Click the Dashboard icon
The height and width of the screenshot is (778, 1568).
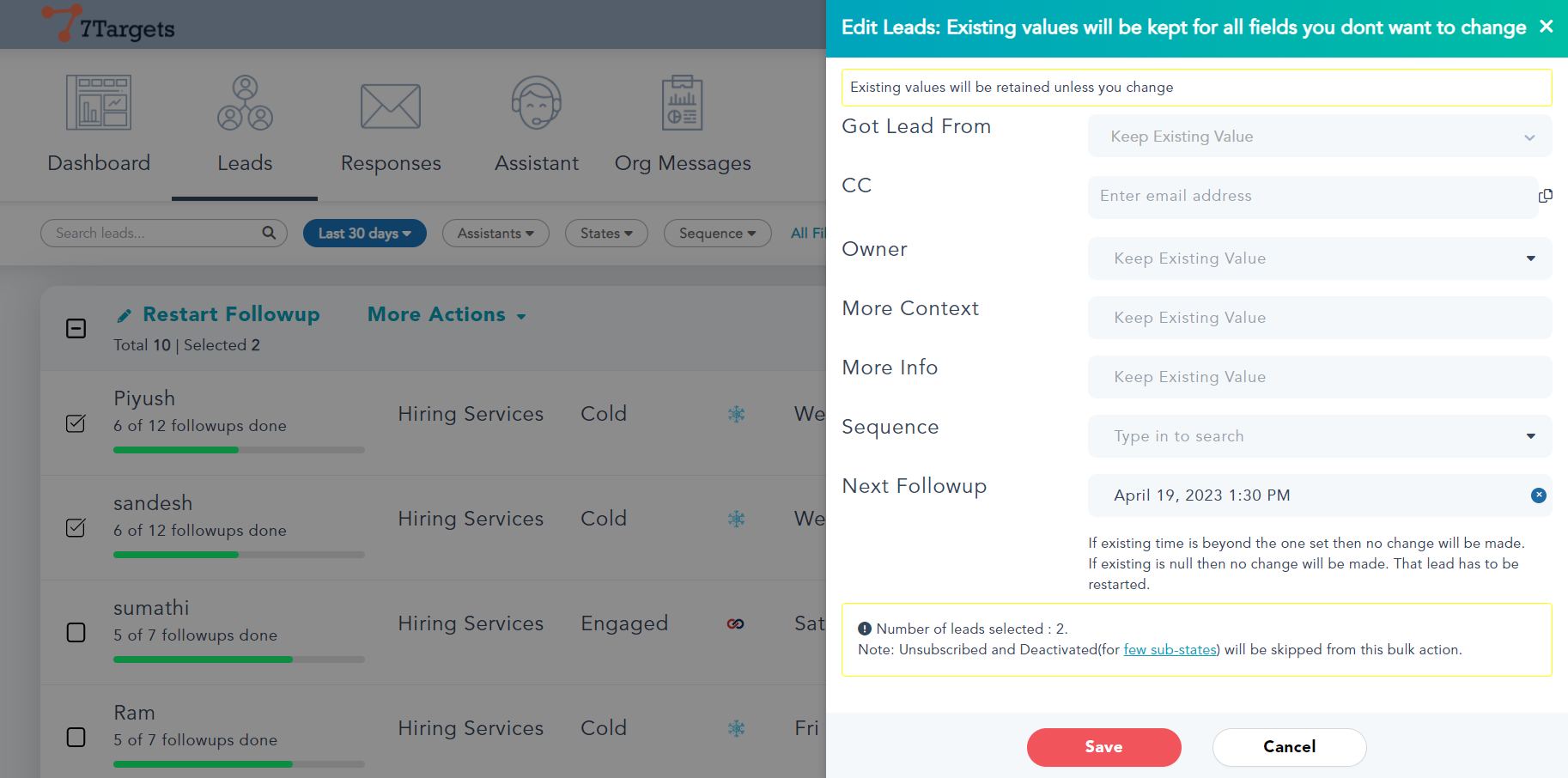(99, 102)
